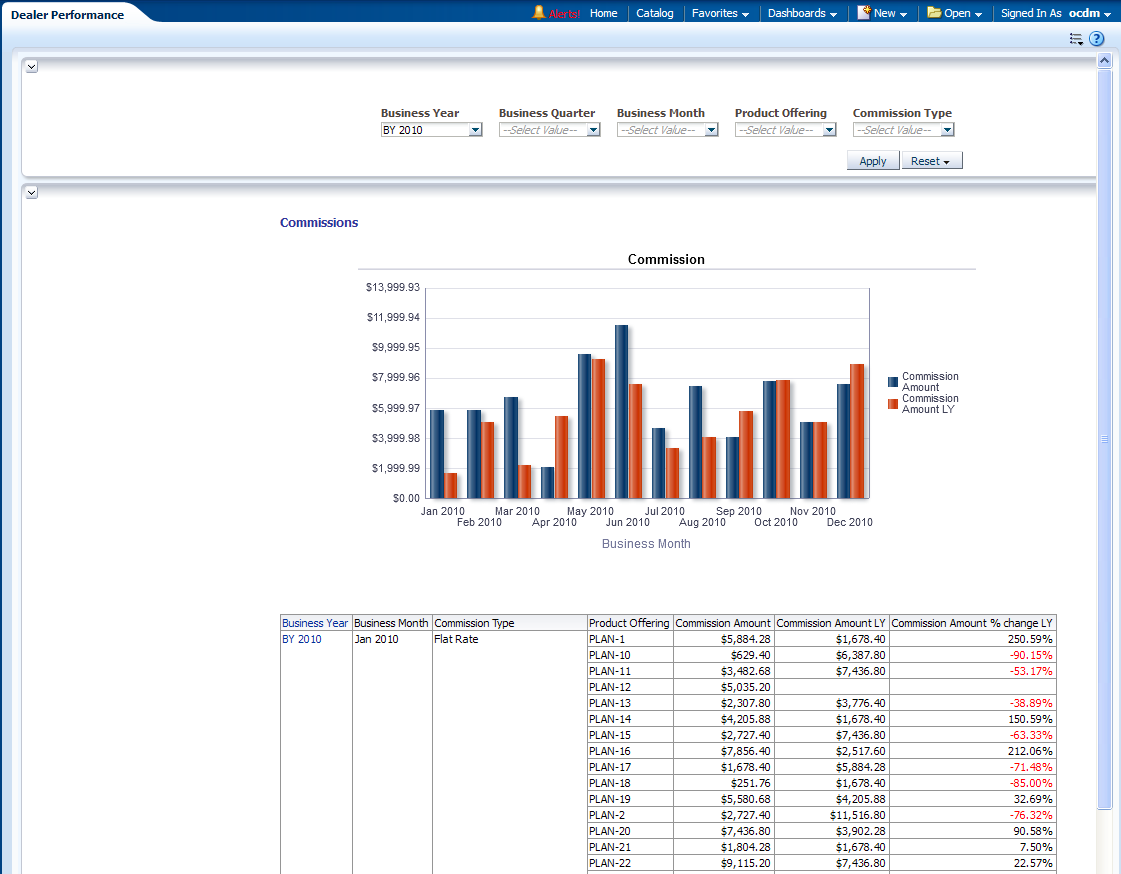The image size is (1121, 874).
Task: Open the Product Offering dropdown
Action: (x=829, y=130)
